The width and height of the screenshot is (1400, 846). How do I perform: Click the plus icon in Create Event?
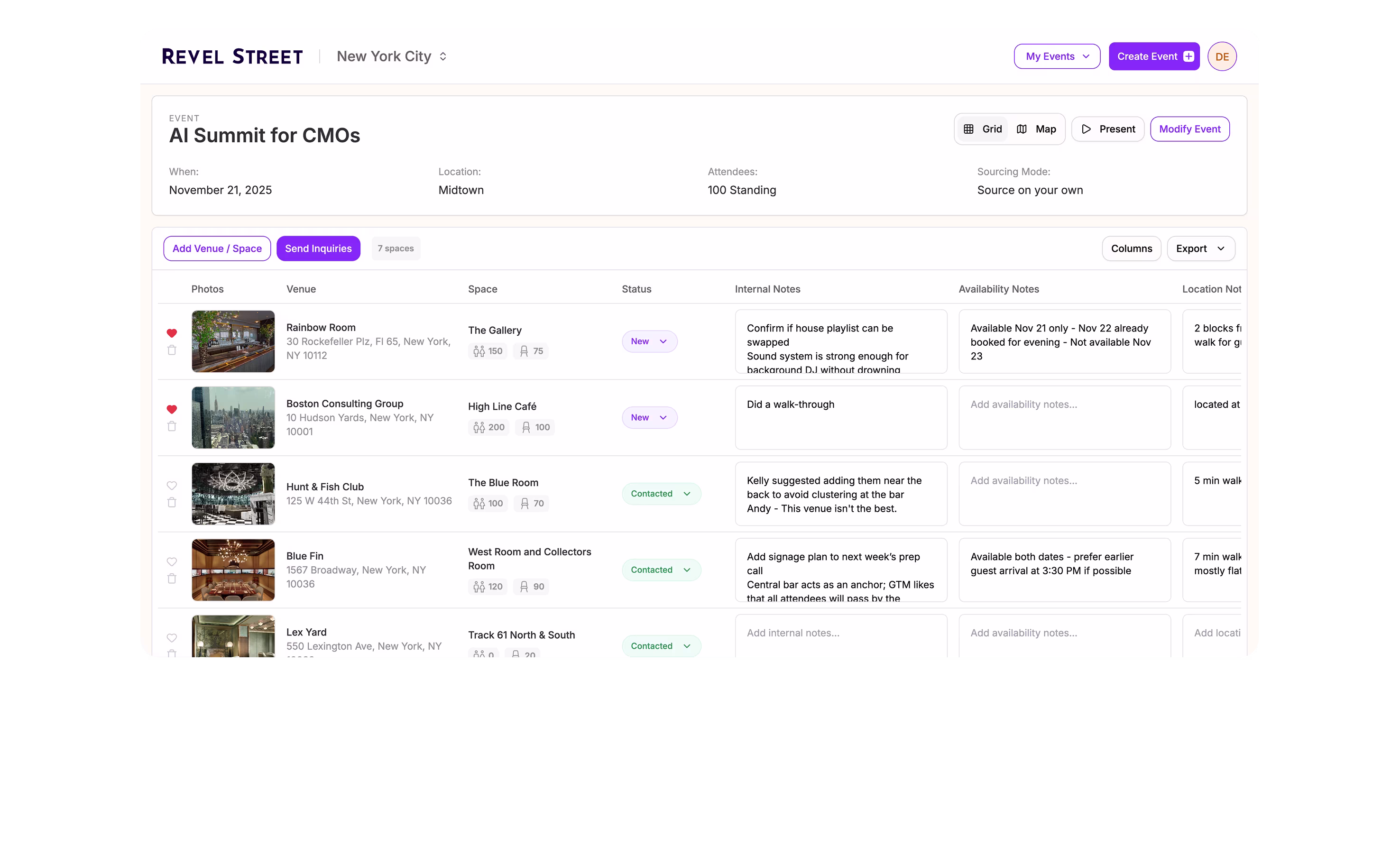click(x=1188, y=56)
